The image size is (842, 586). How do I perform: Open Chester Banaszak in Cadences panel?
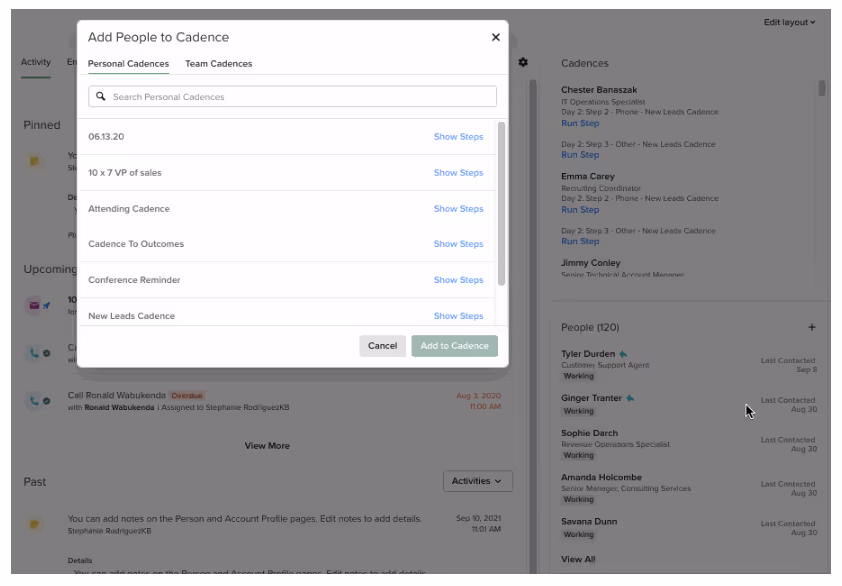[599, 90]
